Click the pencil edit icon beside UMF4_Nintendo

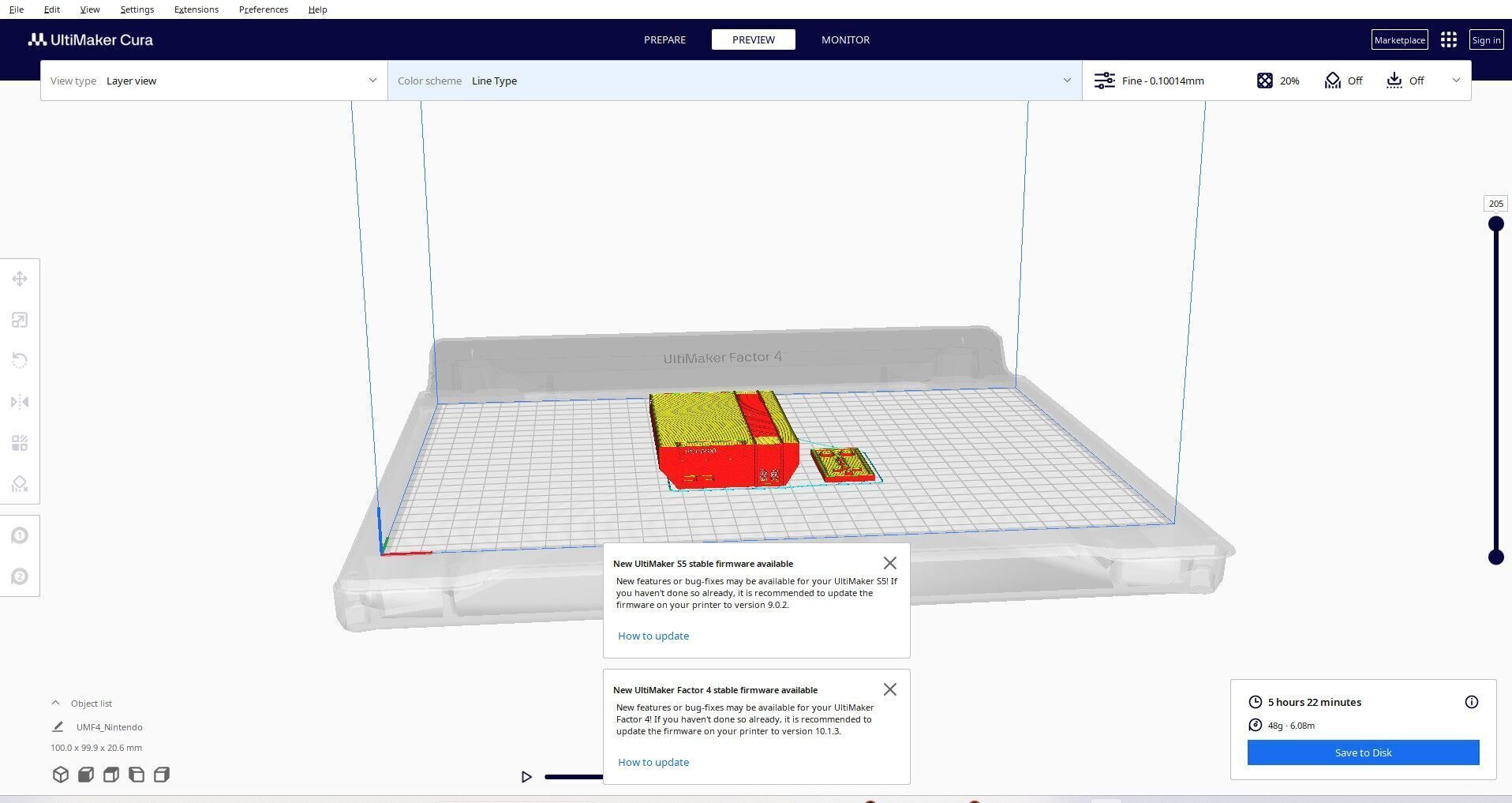pos(58,726)
